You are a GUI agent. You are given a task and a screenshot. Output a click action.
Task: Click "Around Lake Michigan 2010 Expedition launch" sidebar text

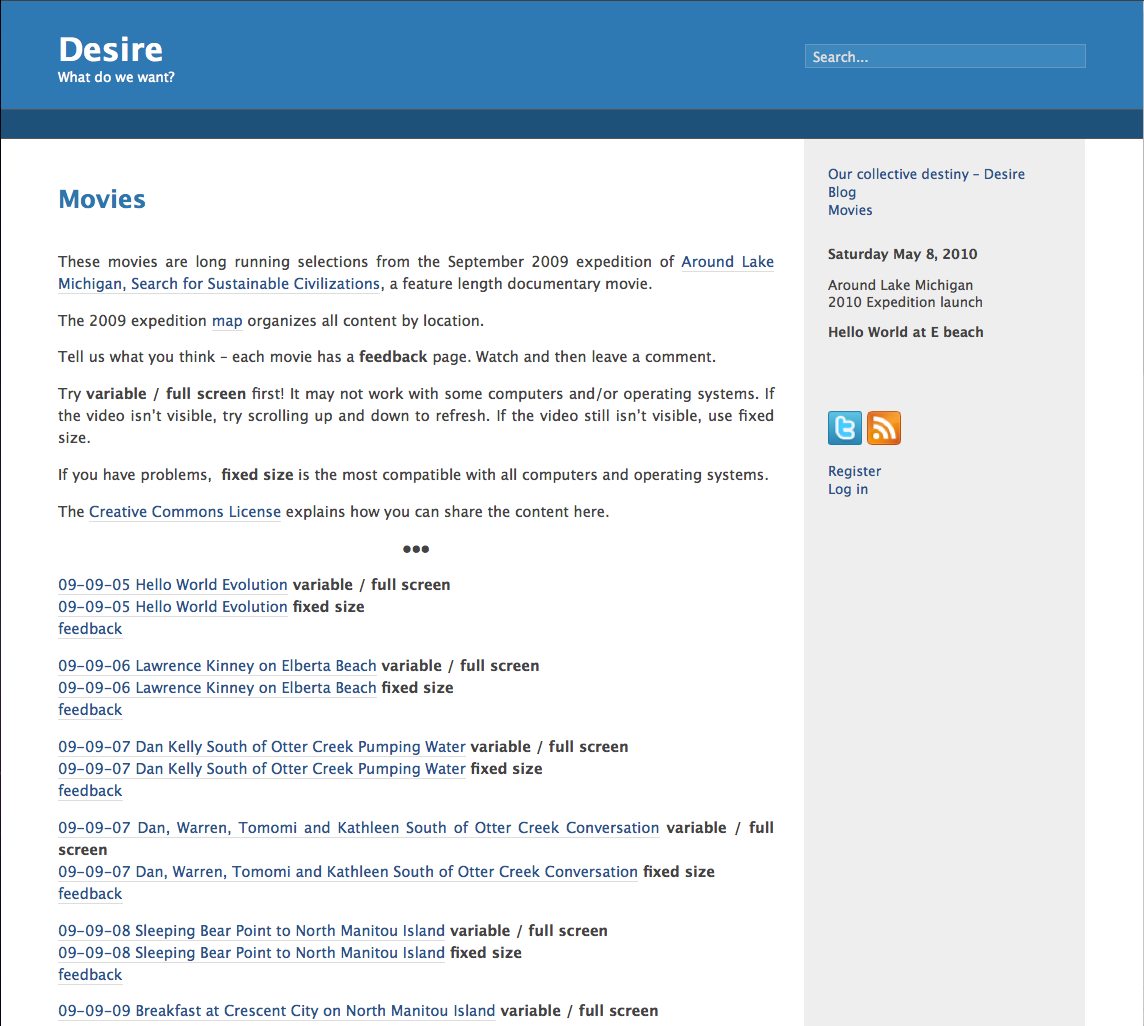(905, 293)
